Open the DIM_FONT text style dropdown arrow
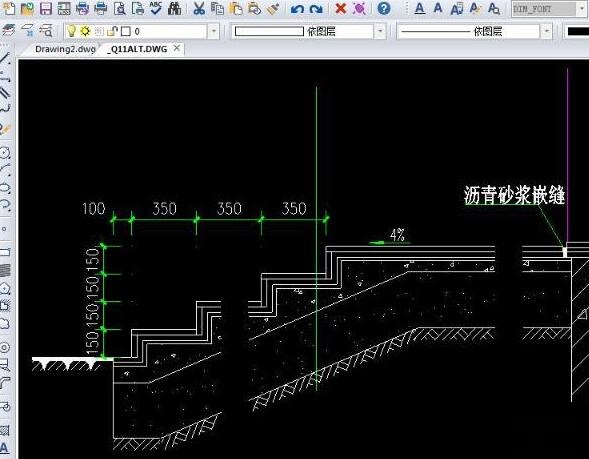This screenshot has height=459, width=589. pos(582,9)
